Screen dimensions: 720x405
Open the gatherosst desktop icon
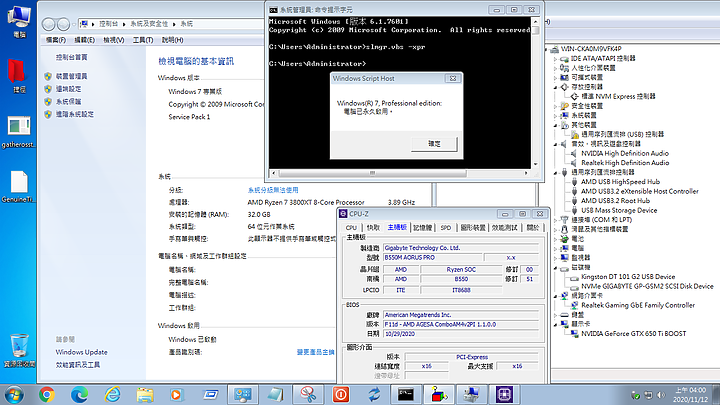point(19,132)
